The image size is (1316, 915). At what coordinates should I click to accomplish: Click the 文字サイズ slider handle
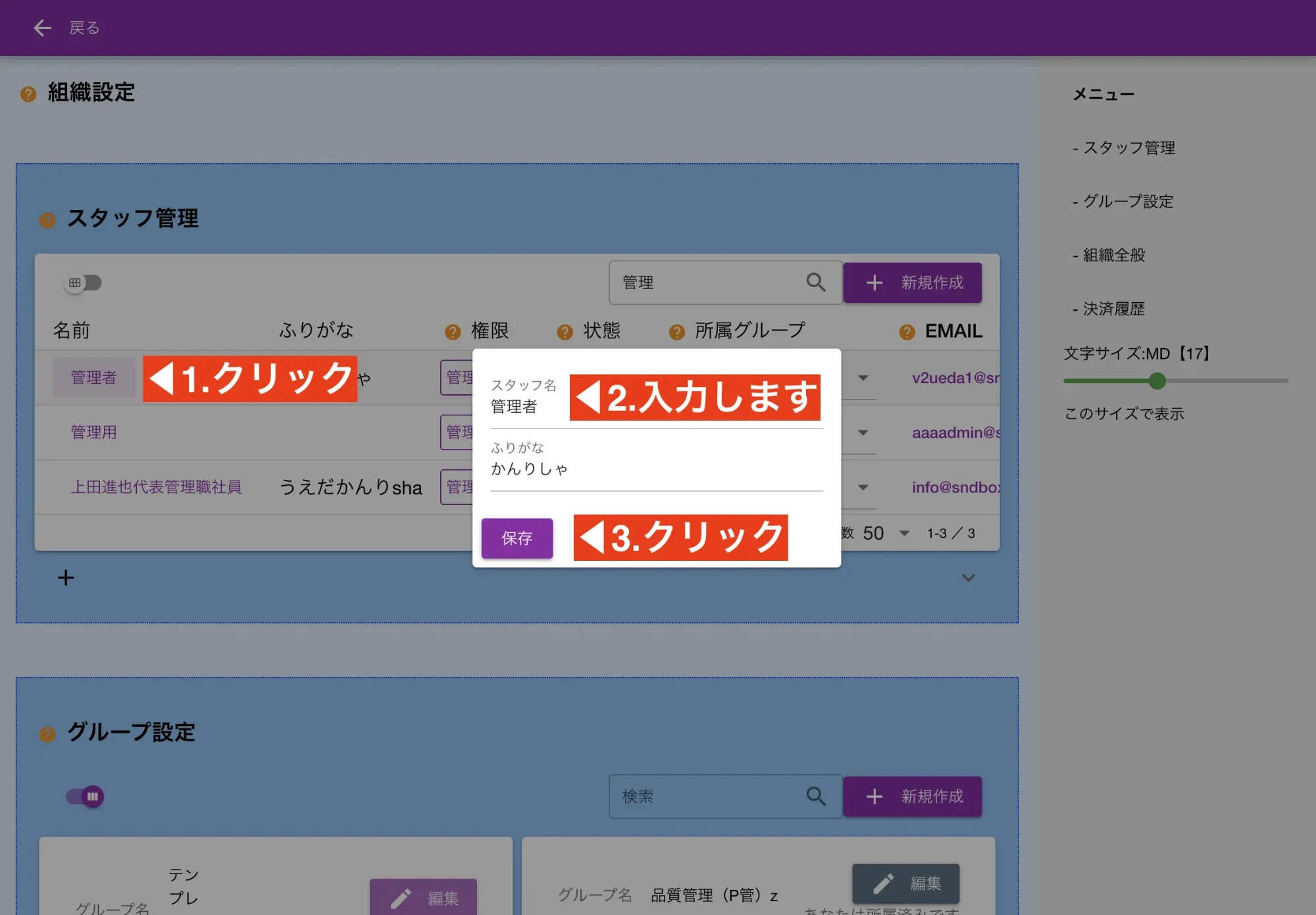click(1156, 382)
